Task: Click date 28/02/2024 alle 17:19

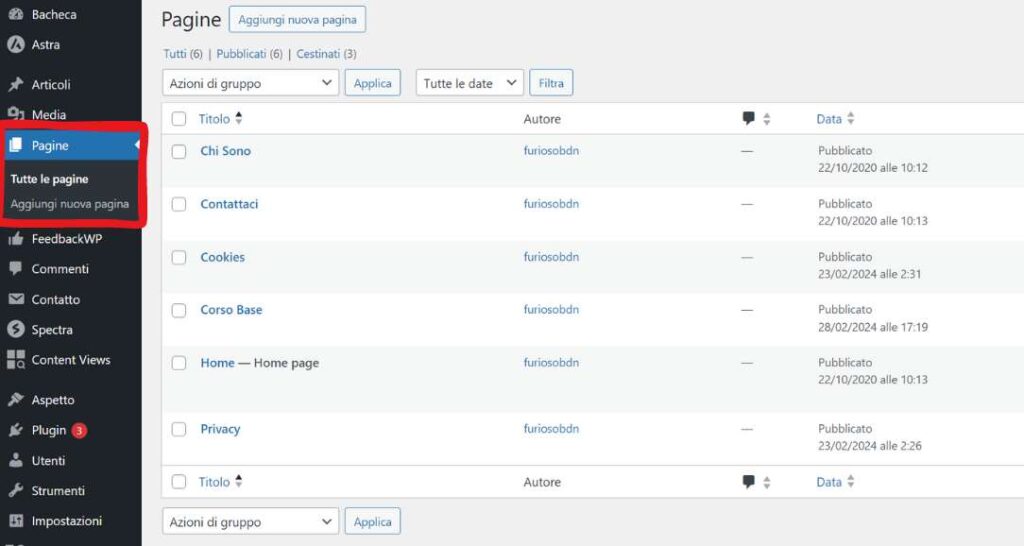Action: pos(872,327)
